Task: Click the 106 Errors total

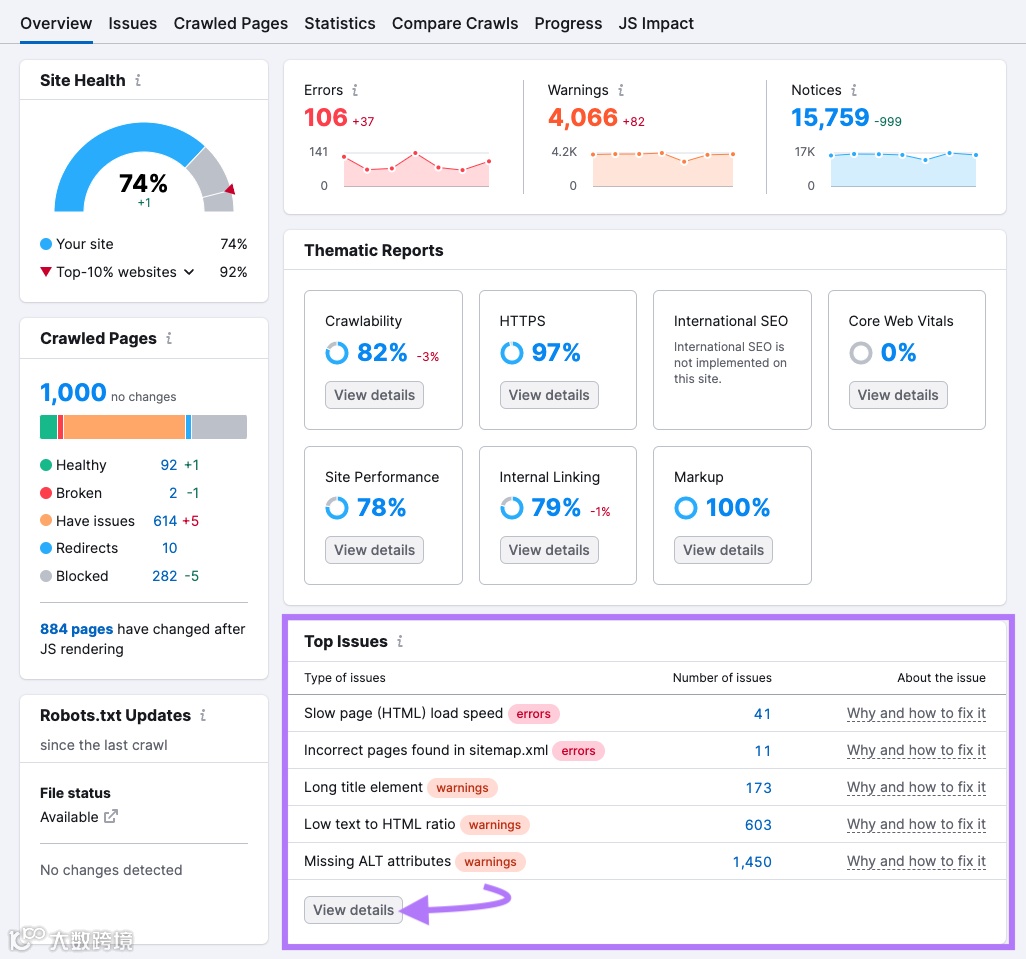Action: click(325, 118)
